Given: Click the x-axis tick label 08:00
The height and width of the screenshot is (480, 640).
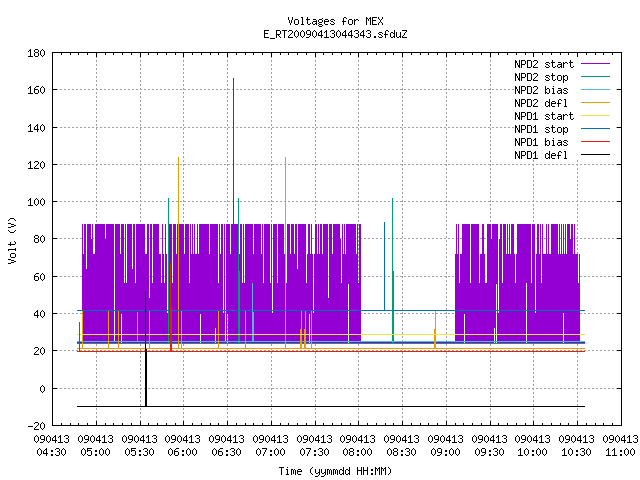Looking at the screenshot, I should pos(358,452).
